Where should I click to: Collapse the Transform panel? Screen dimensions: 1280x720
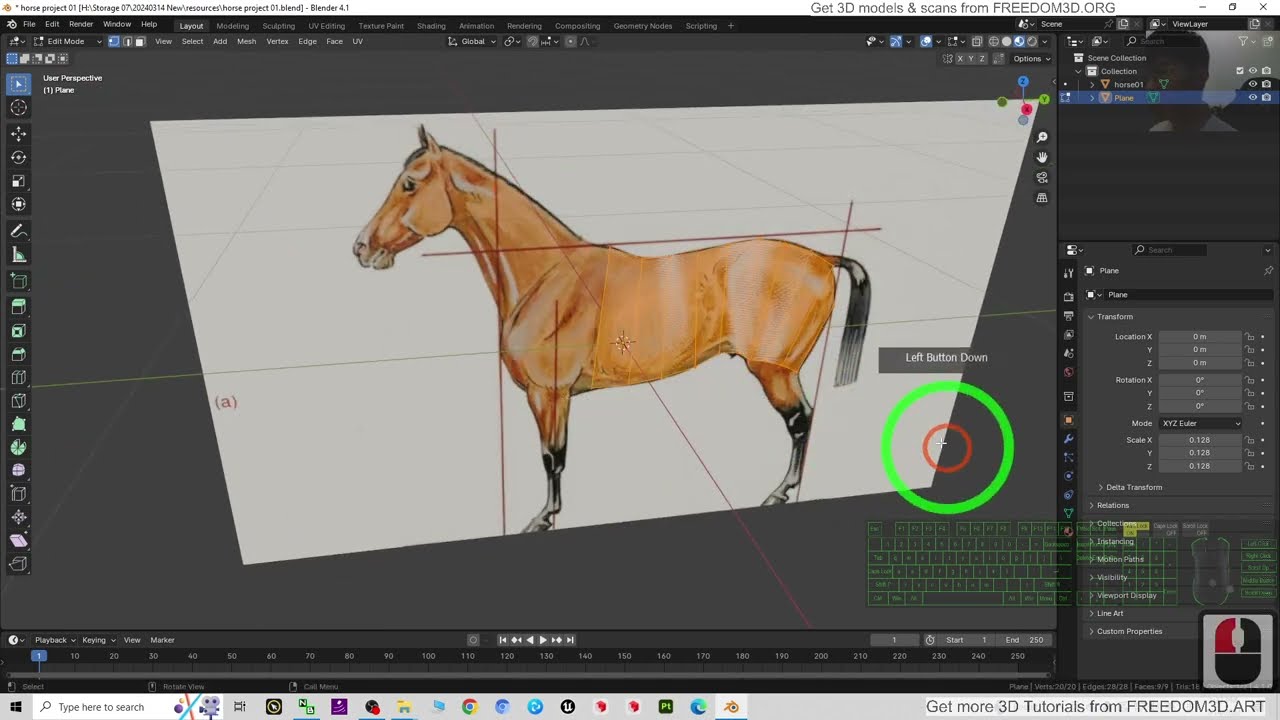(x=1113, y=316)
